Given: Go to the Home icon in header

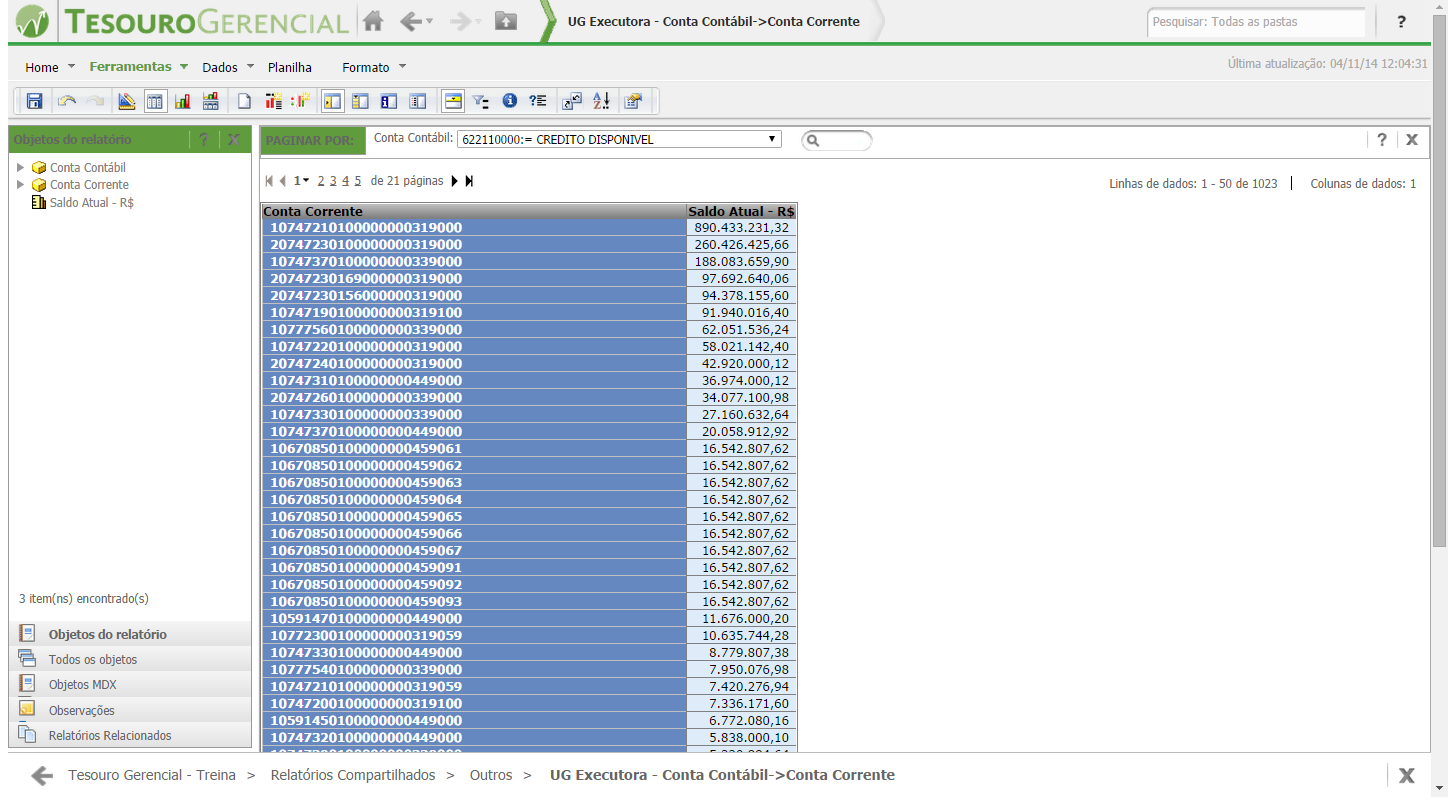Looking at the screenshot, I should (x=373, y=20).
